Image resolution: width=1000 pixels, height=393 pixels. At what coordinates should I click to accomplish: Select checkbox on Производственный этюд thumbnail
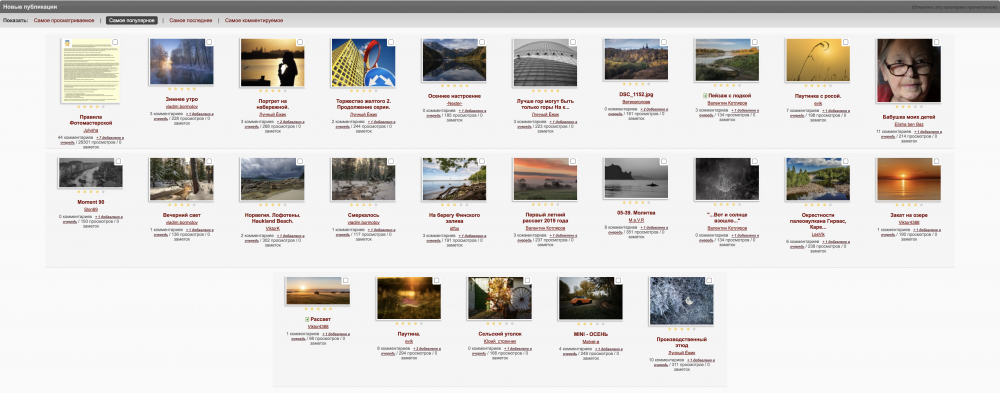coord(709,281)
